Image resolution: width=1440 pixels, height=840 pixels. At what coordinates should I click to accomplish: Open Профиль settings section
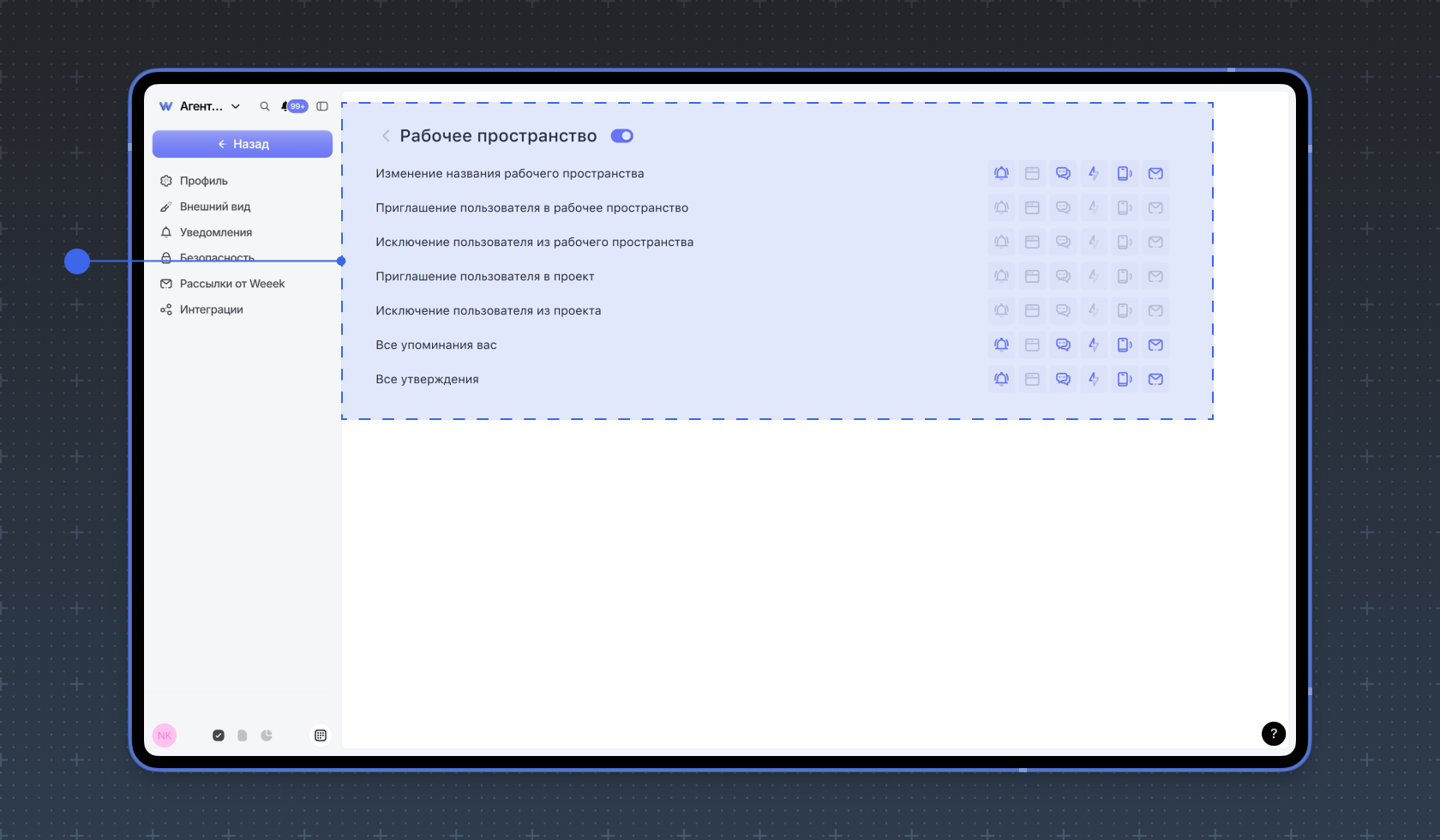pos(203,181)
